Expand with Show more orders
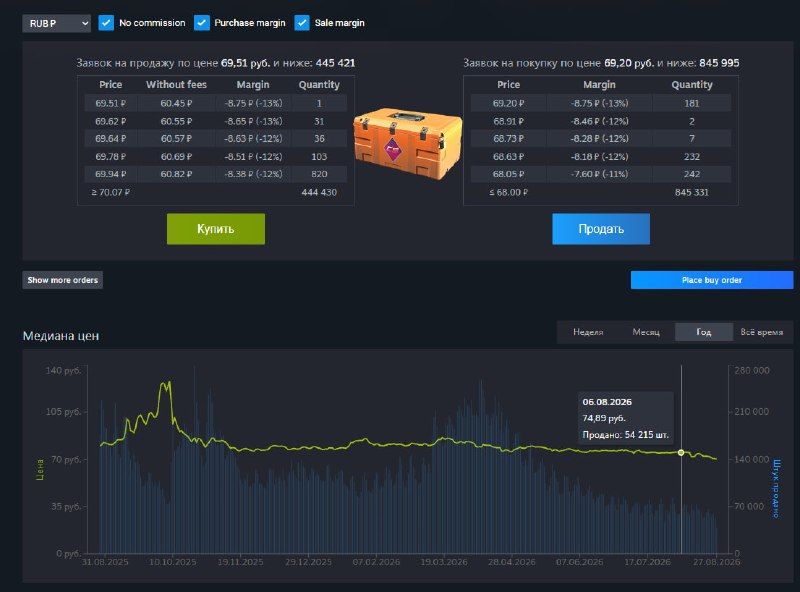This screenshot has width=800, height=592. pyautogui.click(x=62, y=280)
